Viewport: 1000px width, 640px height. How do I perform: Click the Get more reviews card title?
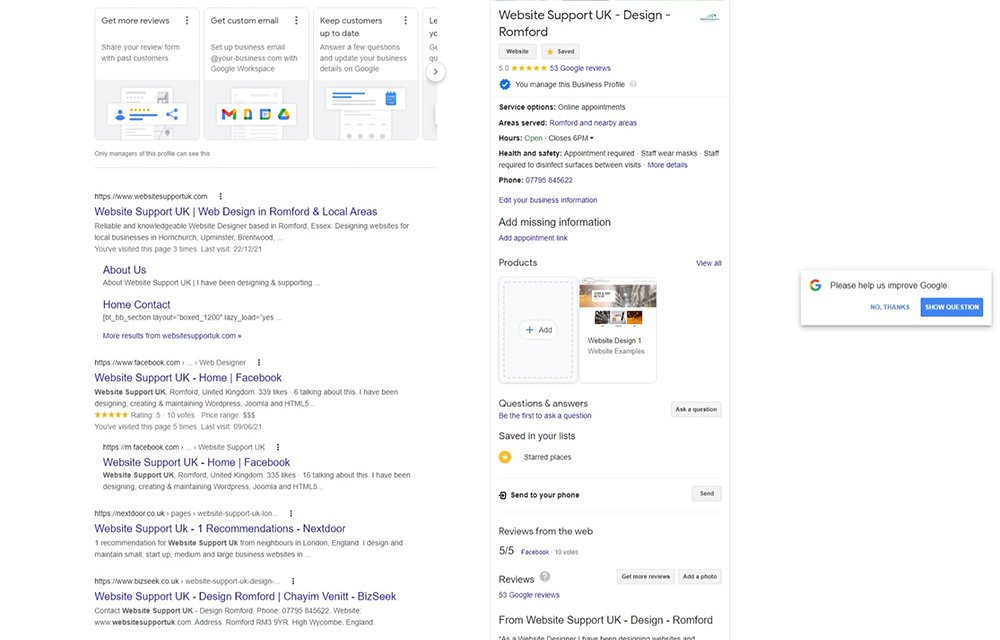135,20
